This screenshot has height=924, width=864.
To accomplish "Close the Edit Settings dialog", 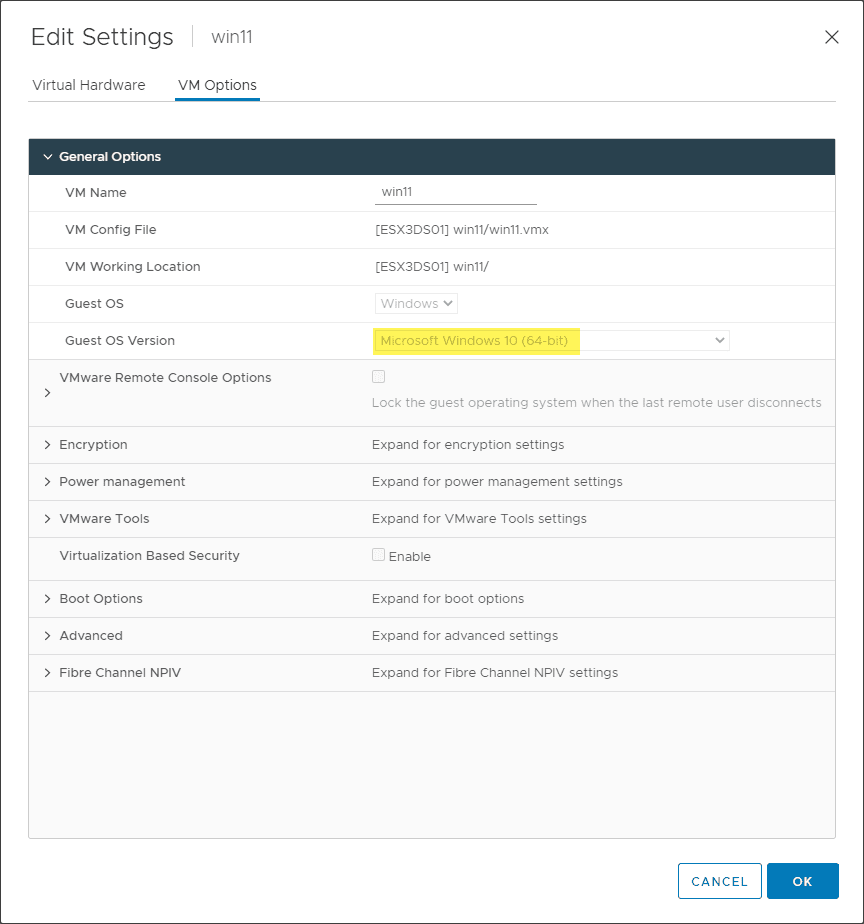I will coord(831,37).
